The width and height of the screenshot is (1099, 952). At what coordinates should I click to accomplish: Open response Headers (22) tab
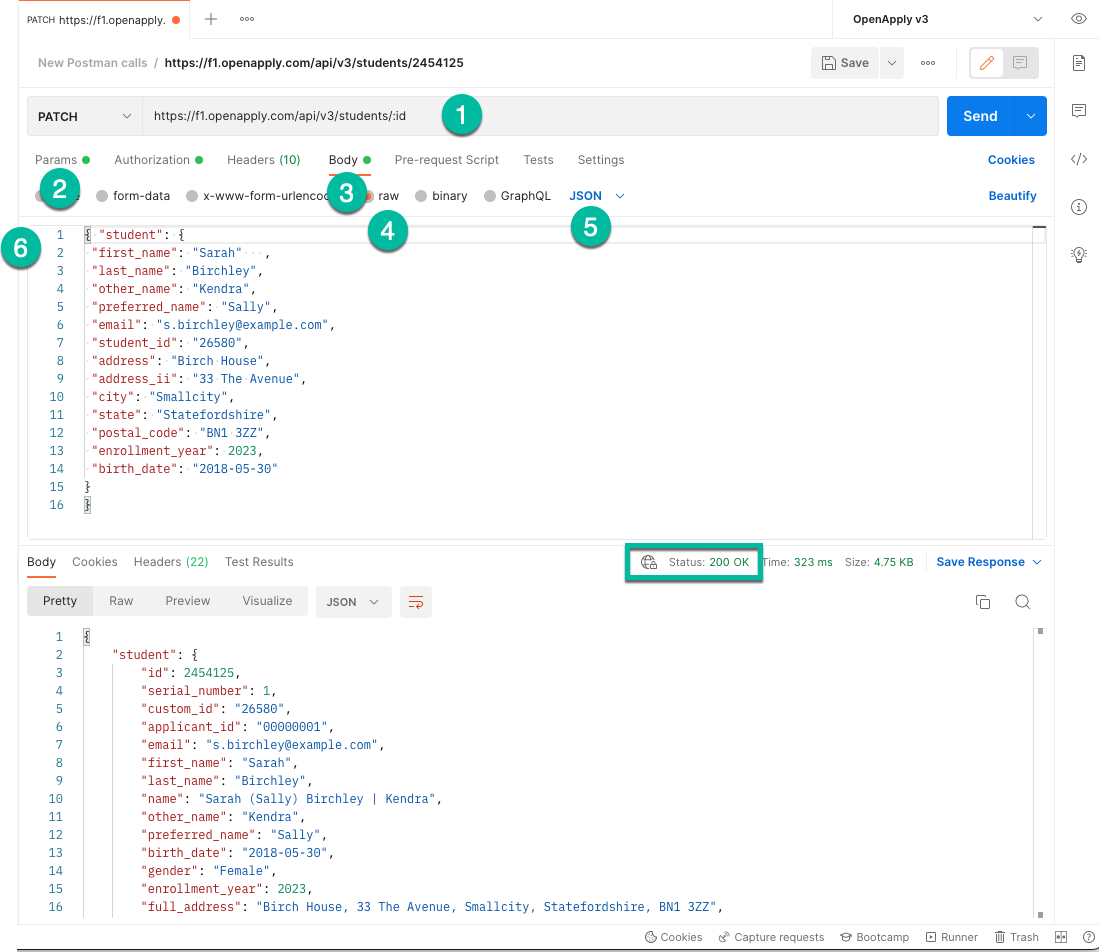click(x=171, y=562)
